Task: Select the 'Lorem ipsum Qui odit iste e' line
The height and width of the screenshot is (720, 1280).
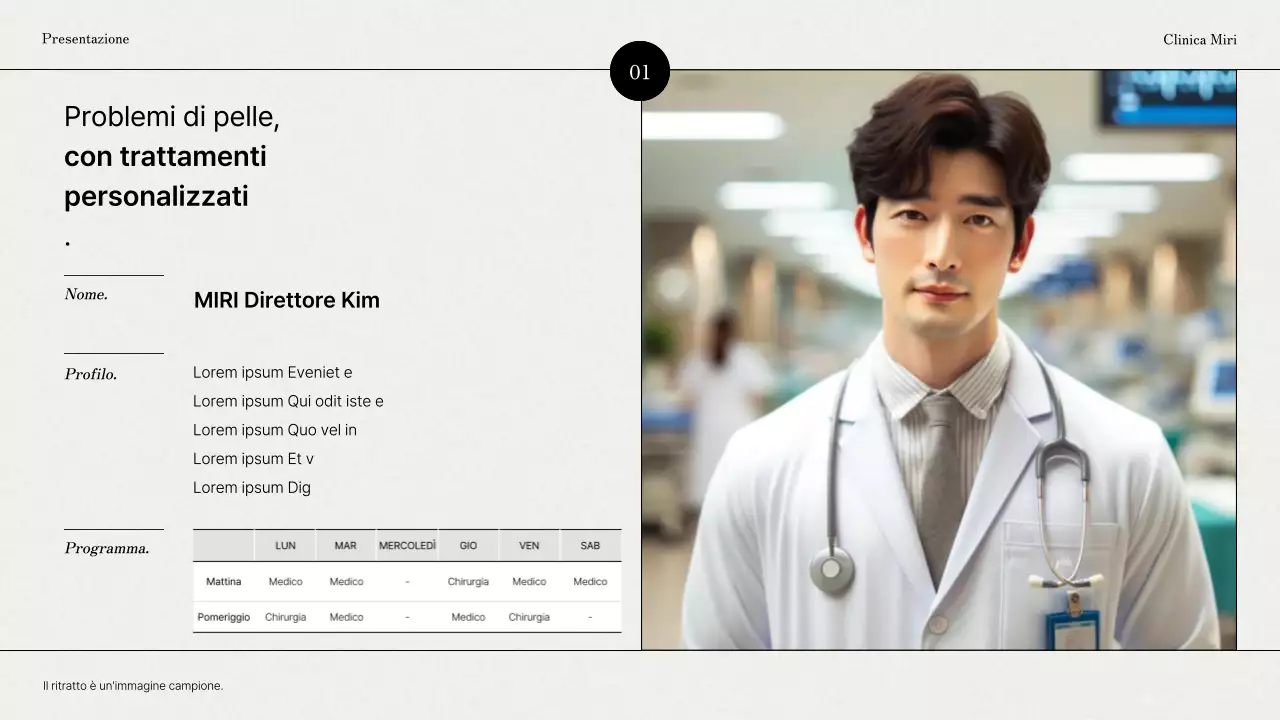Action: (288, 401)
